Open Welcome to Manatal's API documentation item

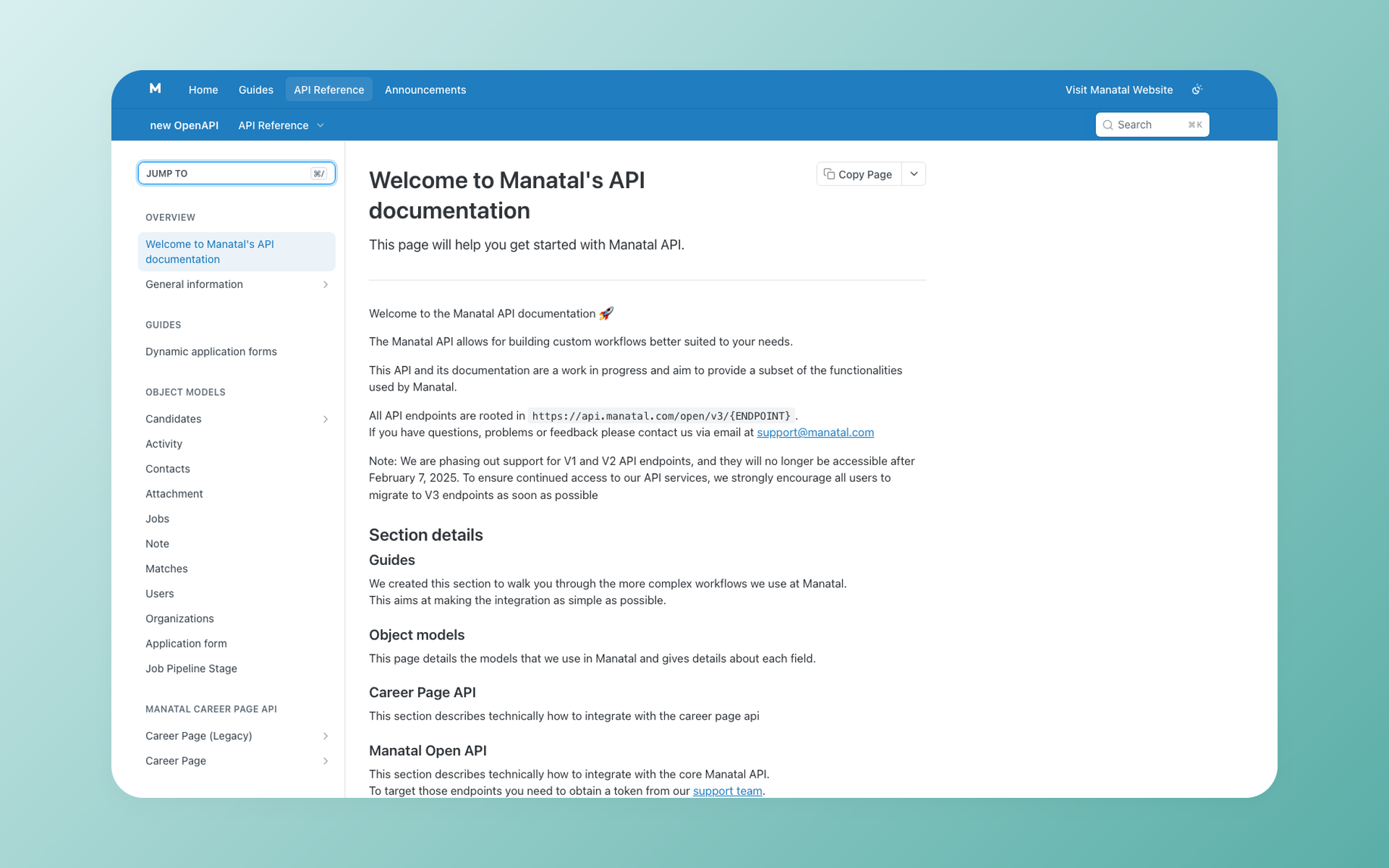(x=237, y=252)
